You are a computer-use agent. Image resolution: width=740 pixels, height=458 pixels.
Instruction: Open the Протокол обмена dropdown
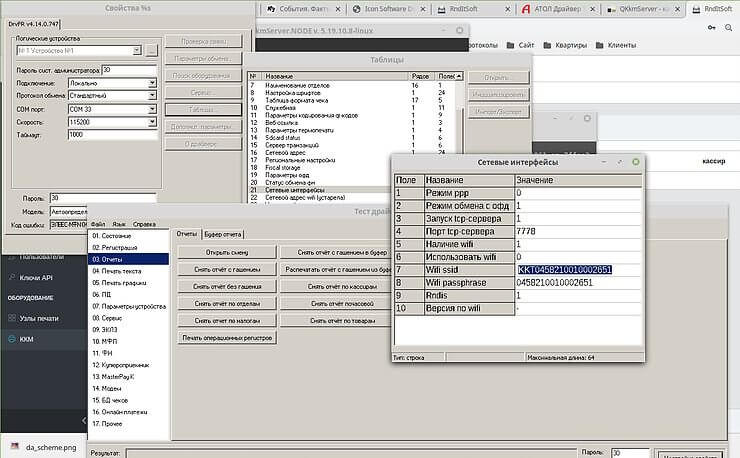coord(152,95)
